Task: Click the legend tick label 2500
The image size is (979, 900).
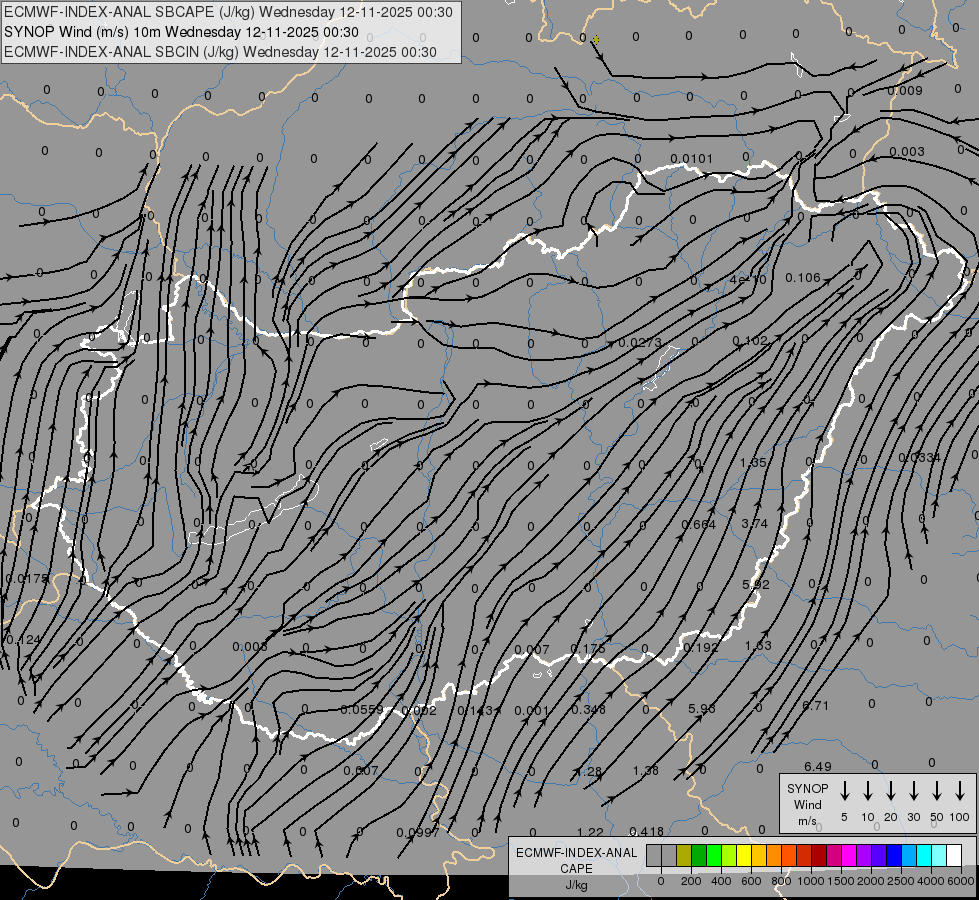Action: tap(900, 881)
